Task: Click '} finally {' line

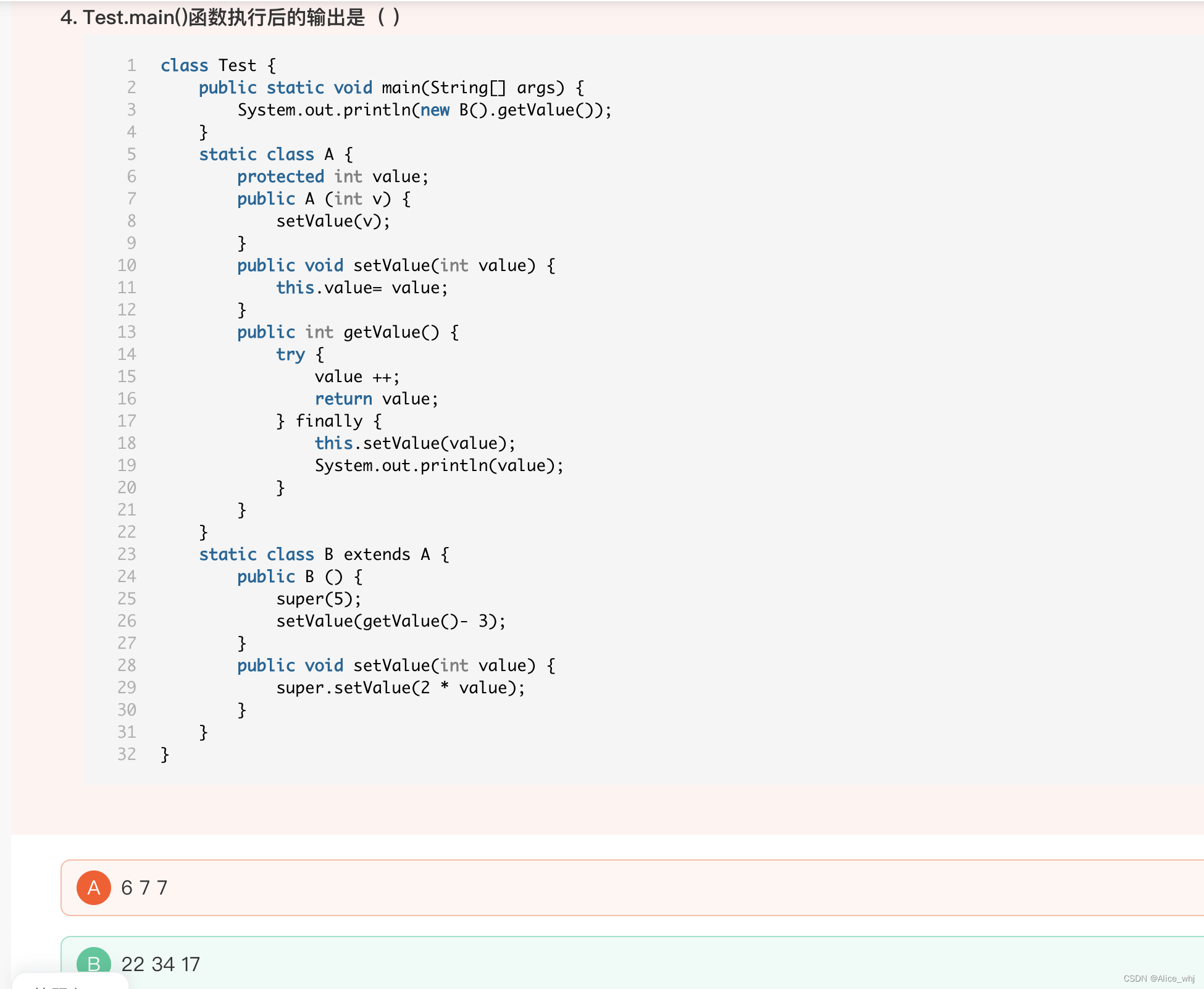Action: click(x=329, y=421)
